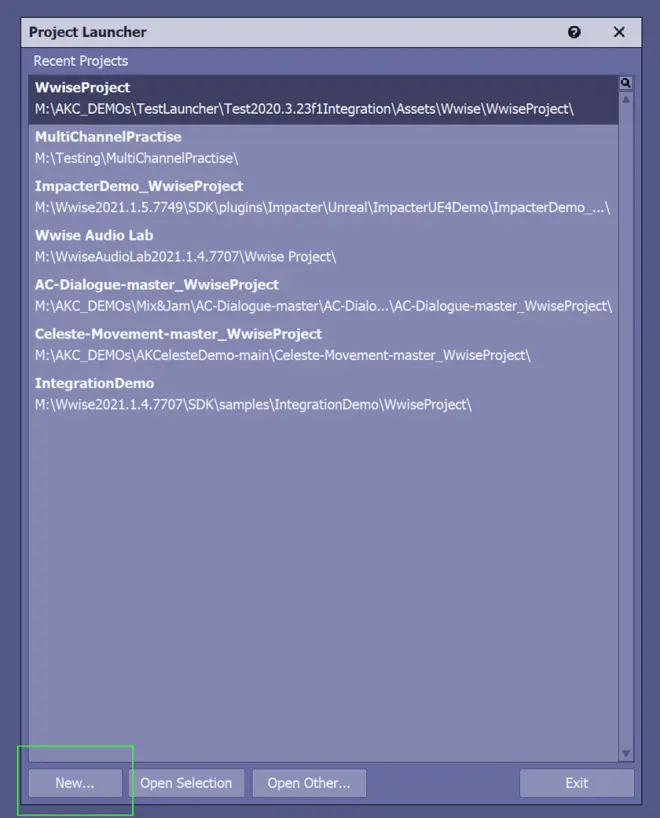Close the Project Launcher dialog
The height and width of the screenshot is (818, 660).
[619, 32]
